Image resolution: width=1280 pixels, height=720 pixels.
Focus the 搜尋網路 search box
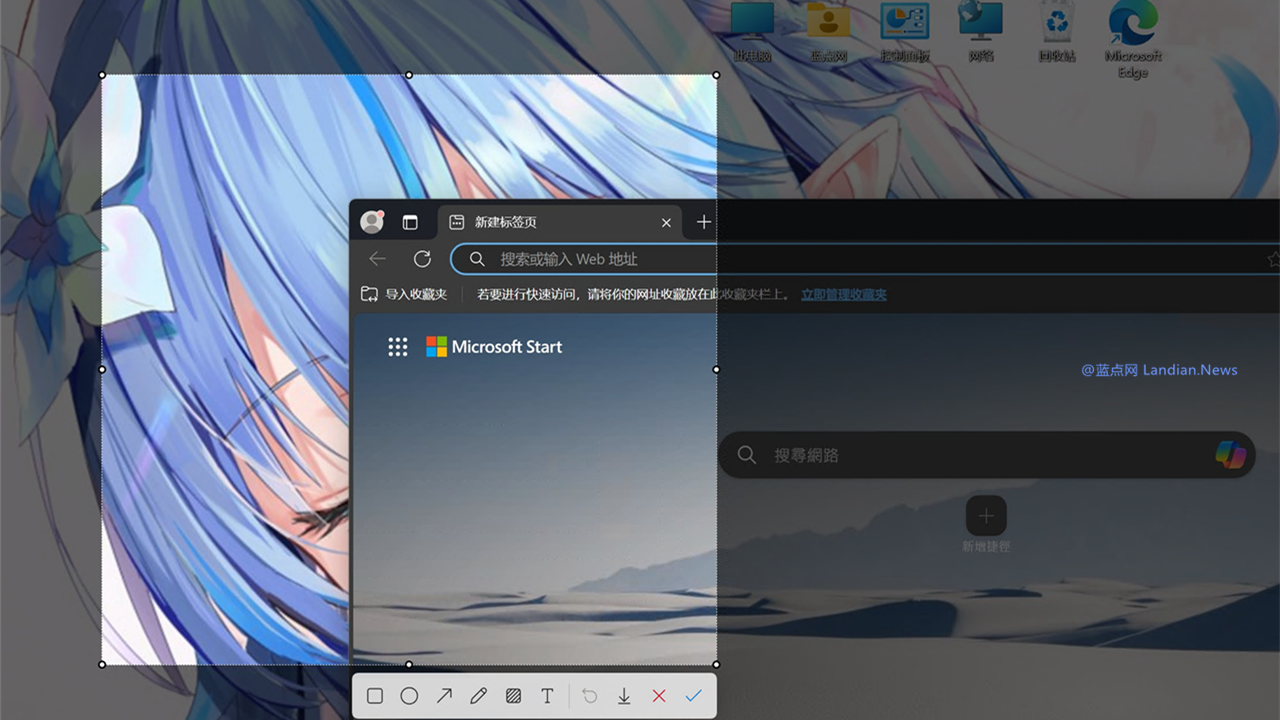987,455
